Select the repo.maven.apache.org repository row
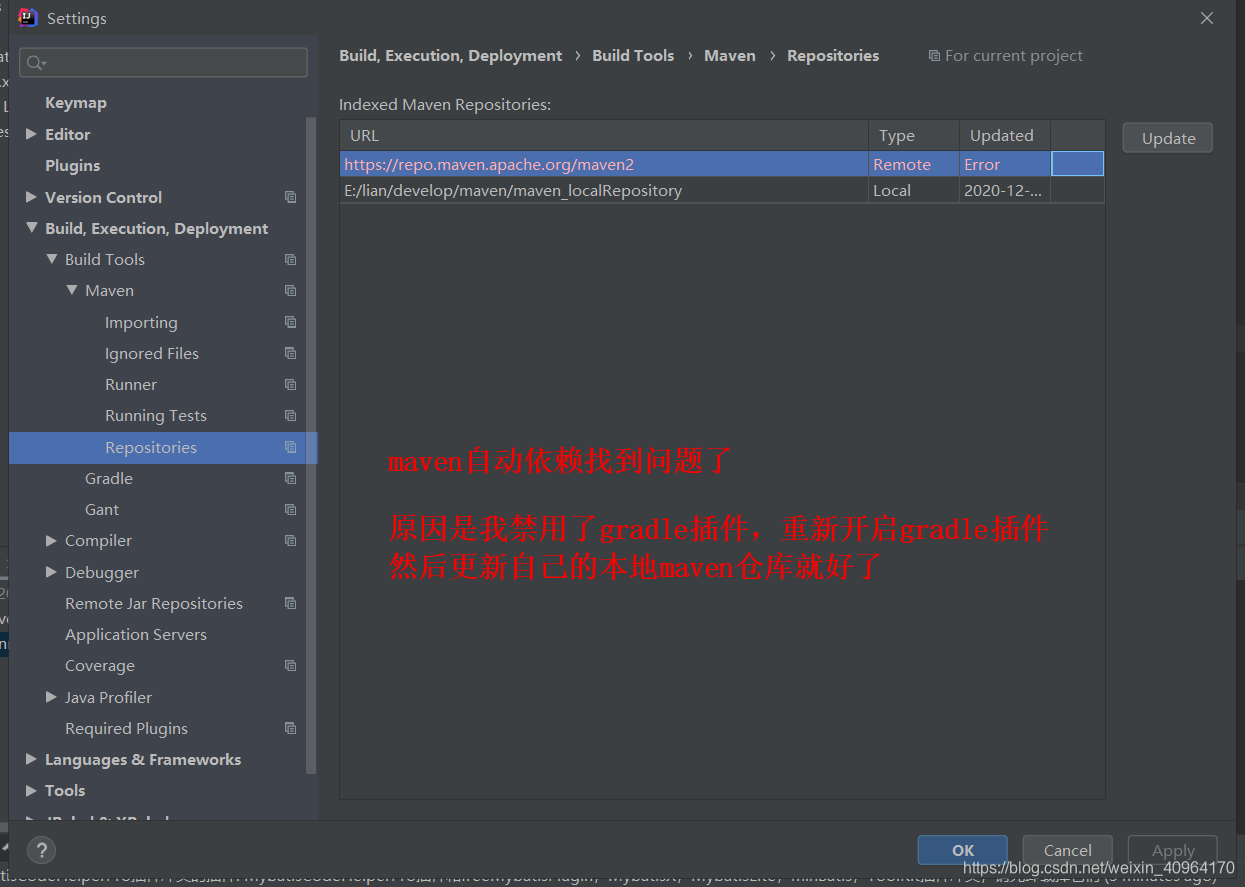This screenshot has width=1245, height=887. coord(722,164)
